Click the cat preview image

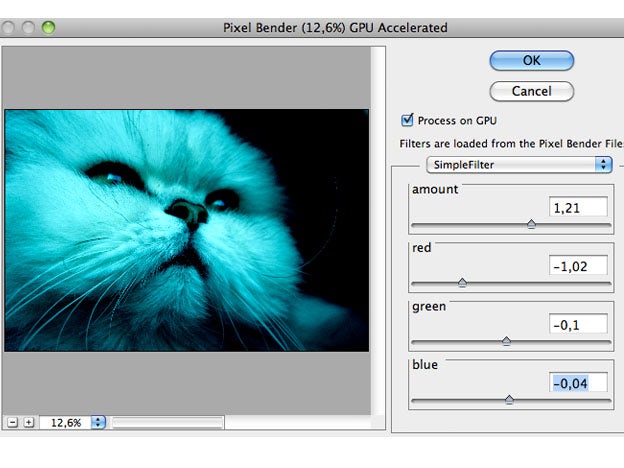[x=186, y=230]
